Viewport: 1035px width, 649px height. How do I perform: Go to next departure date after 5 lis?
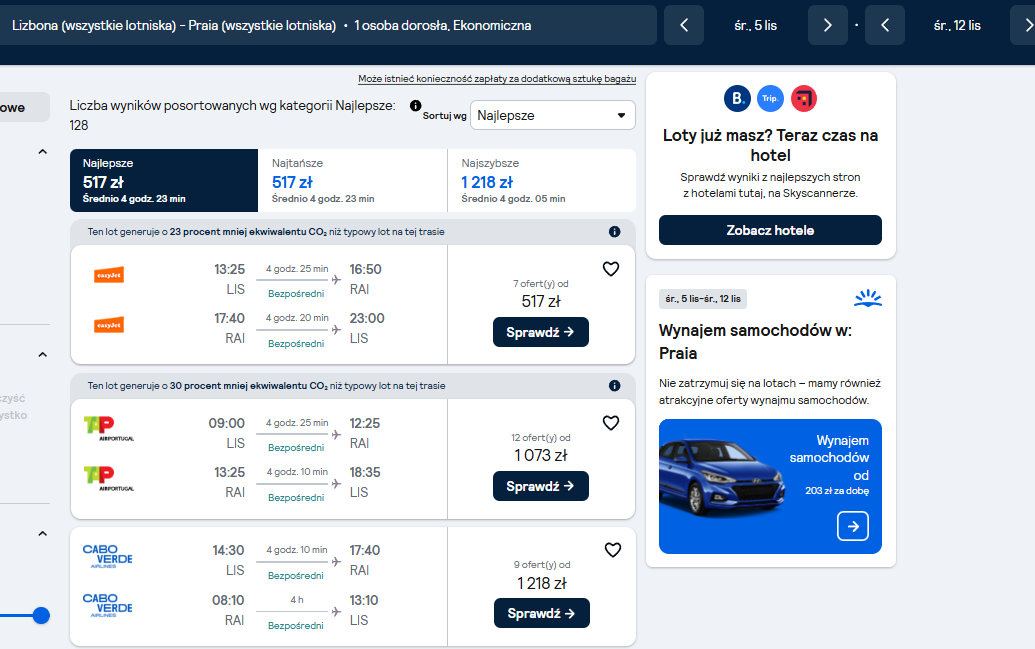tap(828, 25)
